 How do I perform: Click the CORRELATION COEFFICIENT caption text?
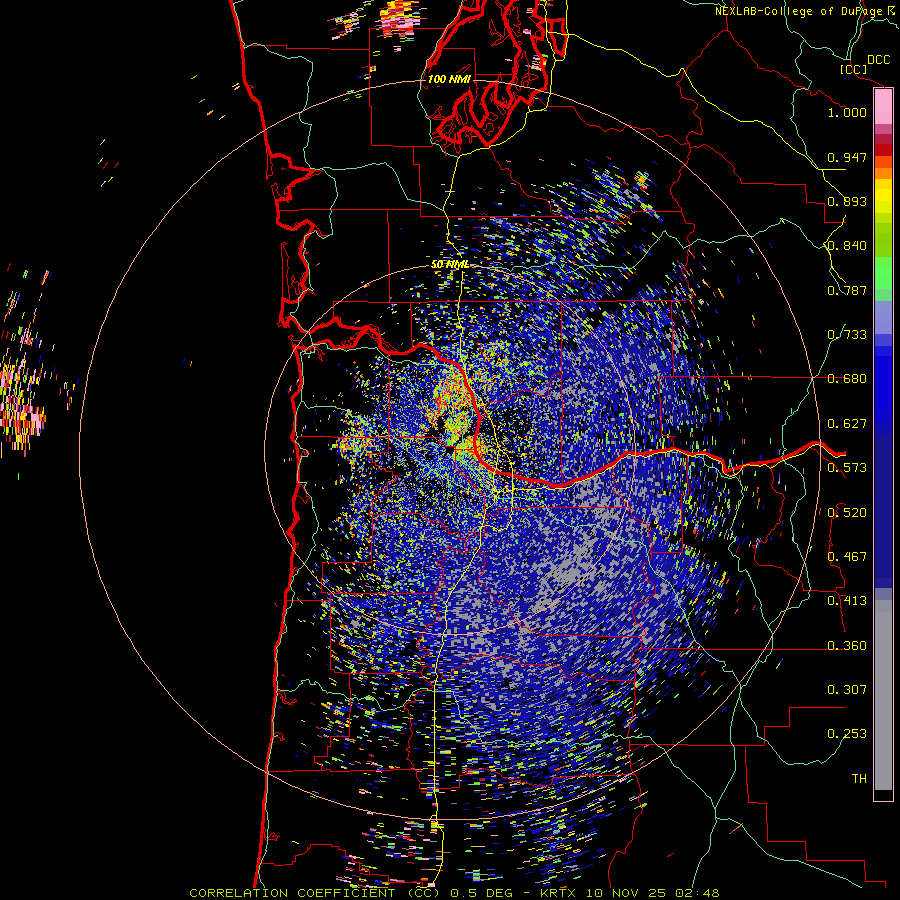tap(313, 893)
